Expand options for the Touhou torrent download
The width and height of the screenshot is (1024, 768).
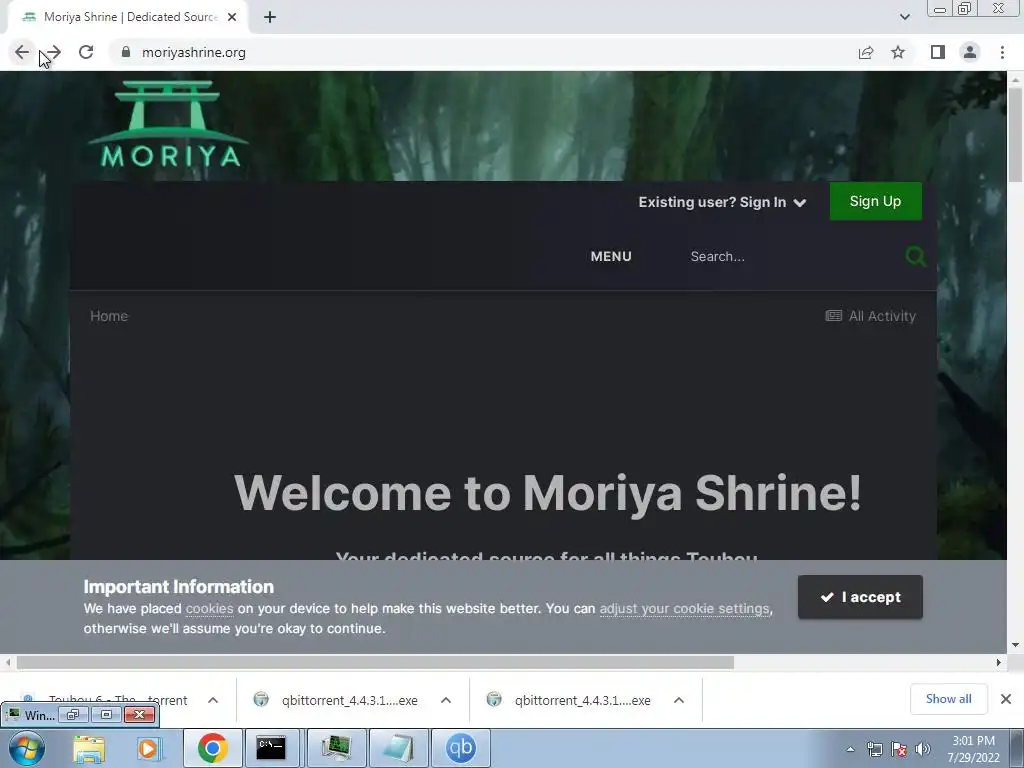pyautogui.click(x=213, y=700)
